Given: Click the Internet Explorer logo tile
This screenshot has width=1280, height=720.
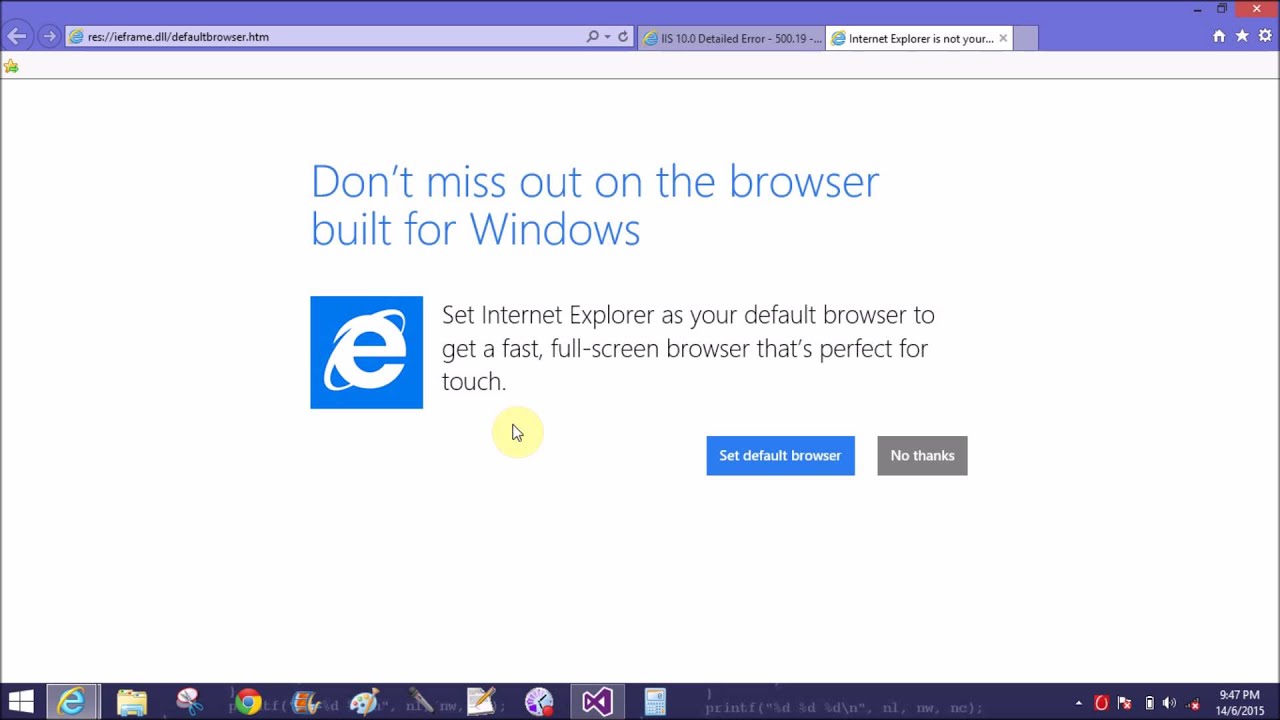Looking at the screenshot, I should click(x=366, y=352).
